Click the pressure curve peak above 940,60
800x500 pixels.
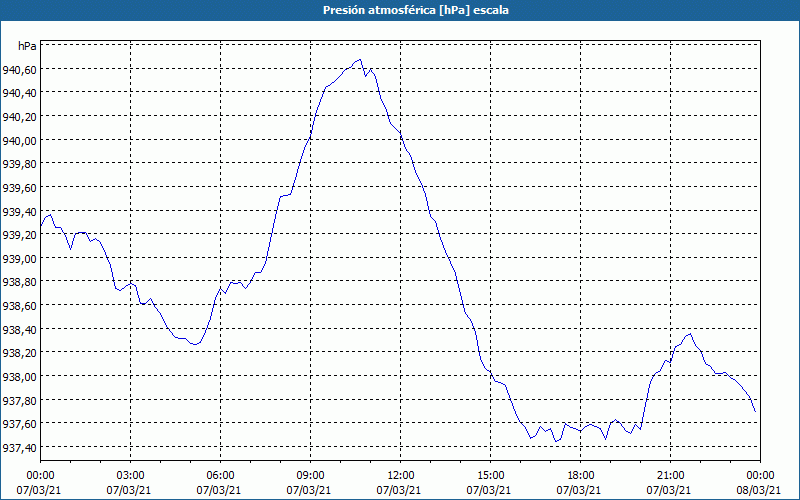(x=360, y=60)
